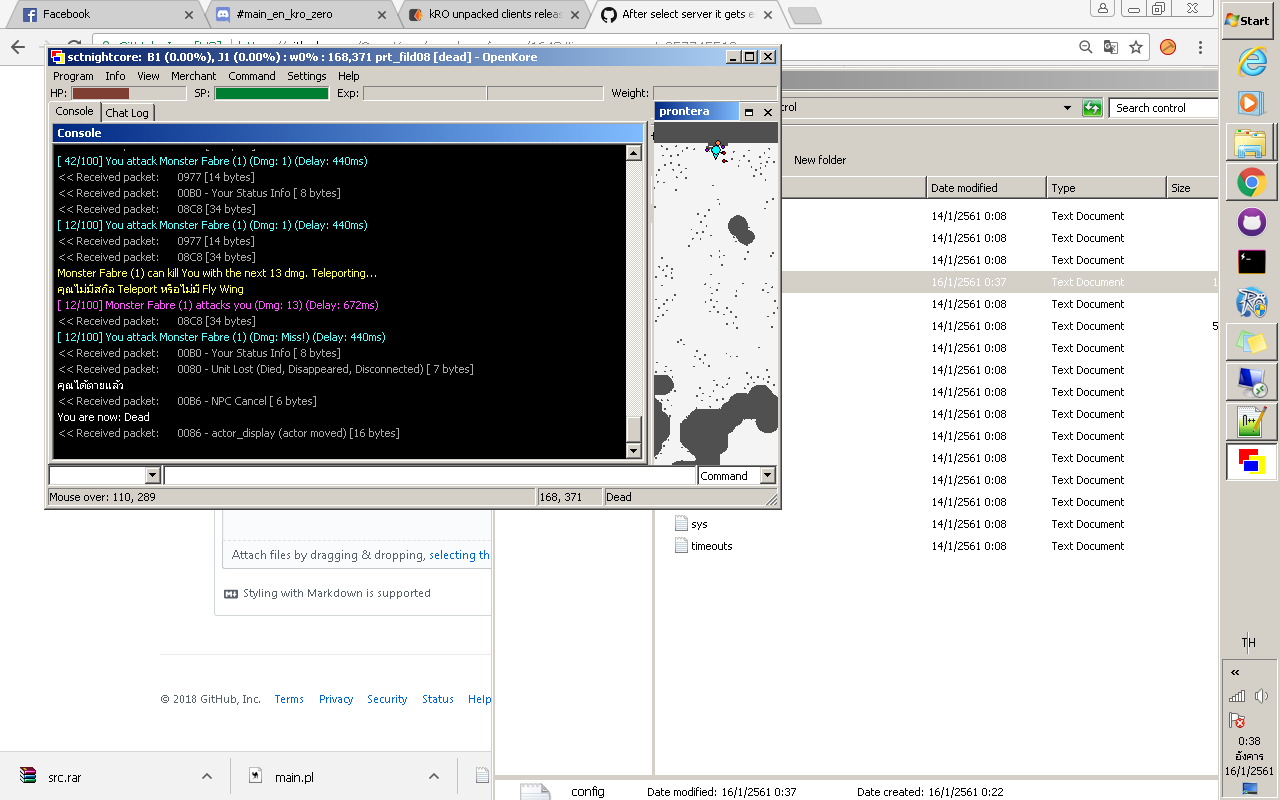This screenshot has width=1280, height=800.
Task: Open the Merchant menu in OpenKore
Action: click(x=194, y=75)
